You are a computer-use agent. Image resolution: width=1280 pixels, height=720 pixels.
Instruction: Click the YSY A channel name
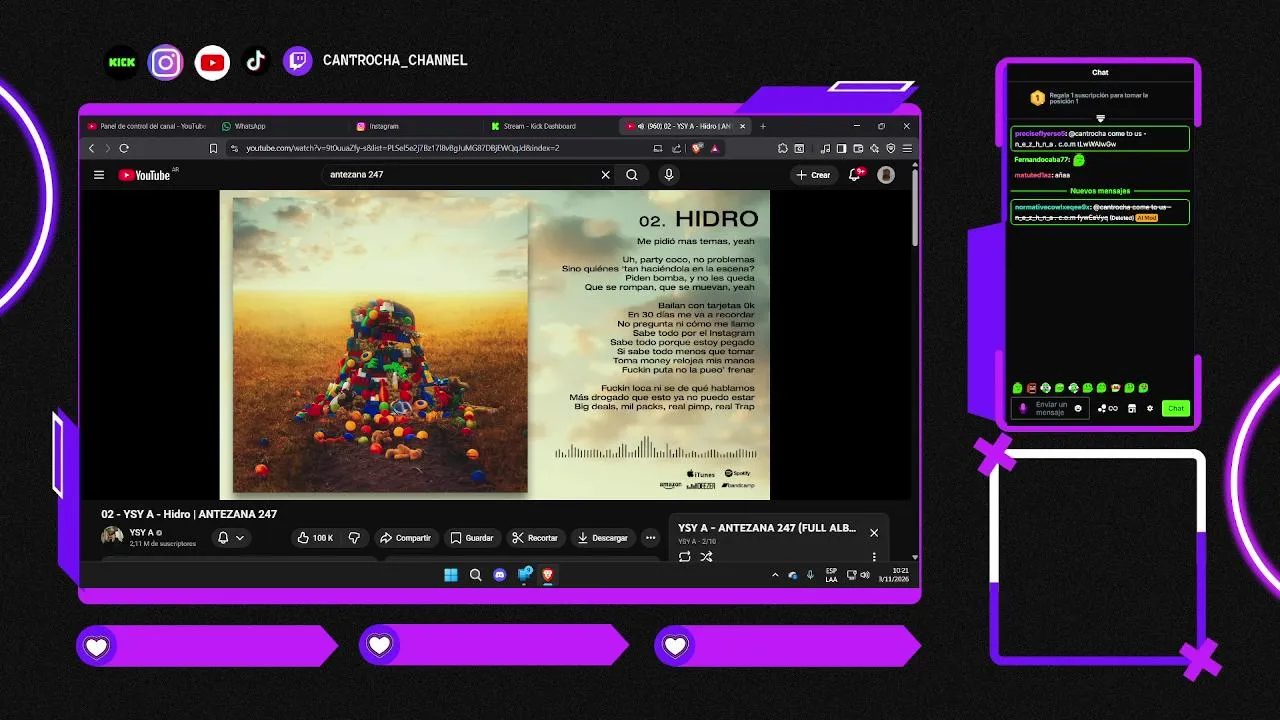[141, 533]
